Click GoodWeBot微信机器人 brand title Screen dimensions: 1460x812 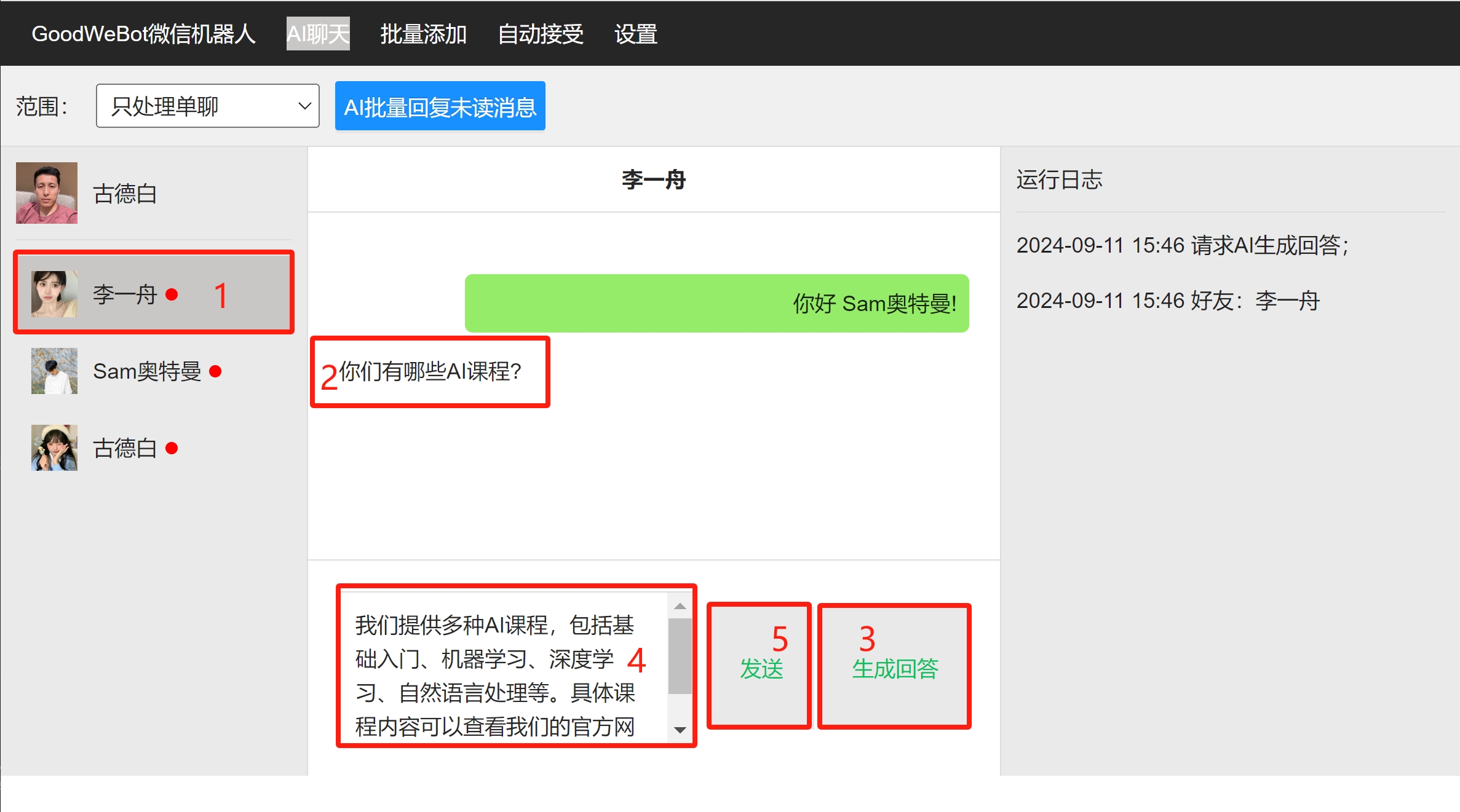pos(143,34)
